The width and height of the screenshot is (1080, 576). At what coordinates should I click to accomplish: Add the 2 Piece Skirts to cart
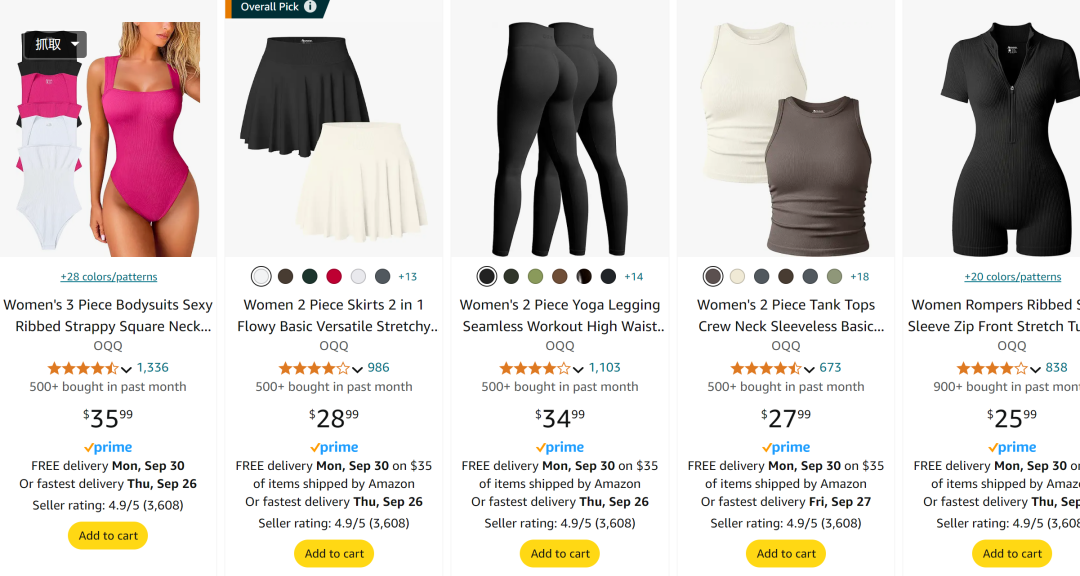(334, 554)
